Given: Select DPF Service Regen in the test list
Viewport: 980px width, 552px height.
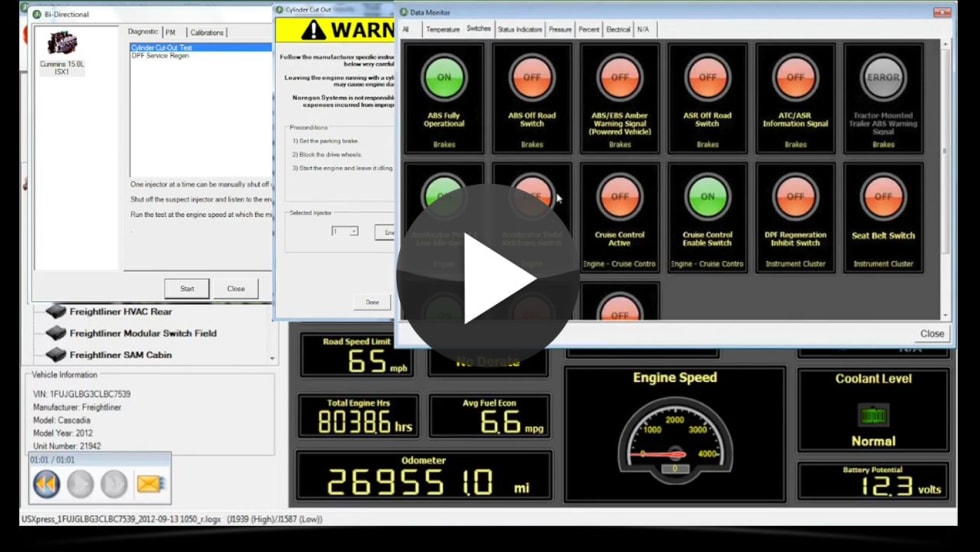Looking at the screenshot, I should pos(160,56).
